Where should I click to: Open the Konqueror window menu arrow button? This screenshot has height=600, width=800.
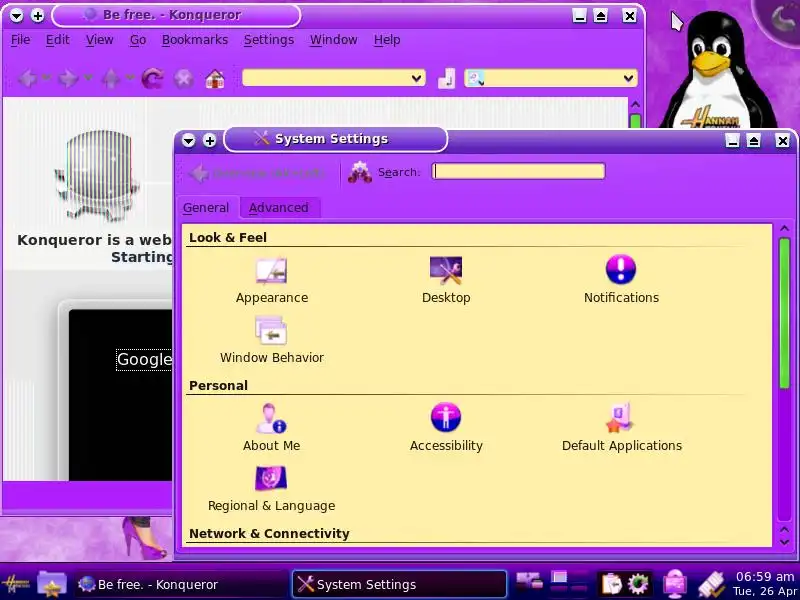coord(16,16)
